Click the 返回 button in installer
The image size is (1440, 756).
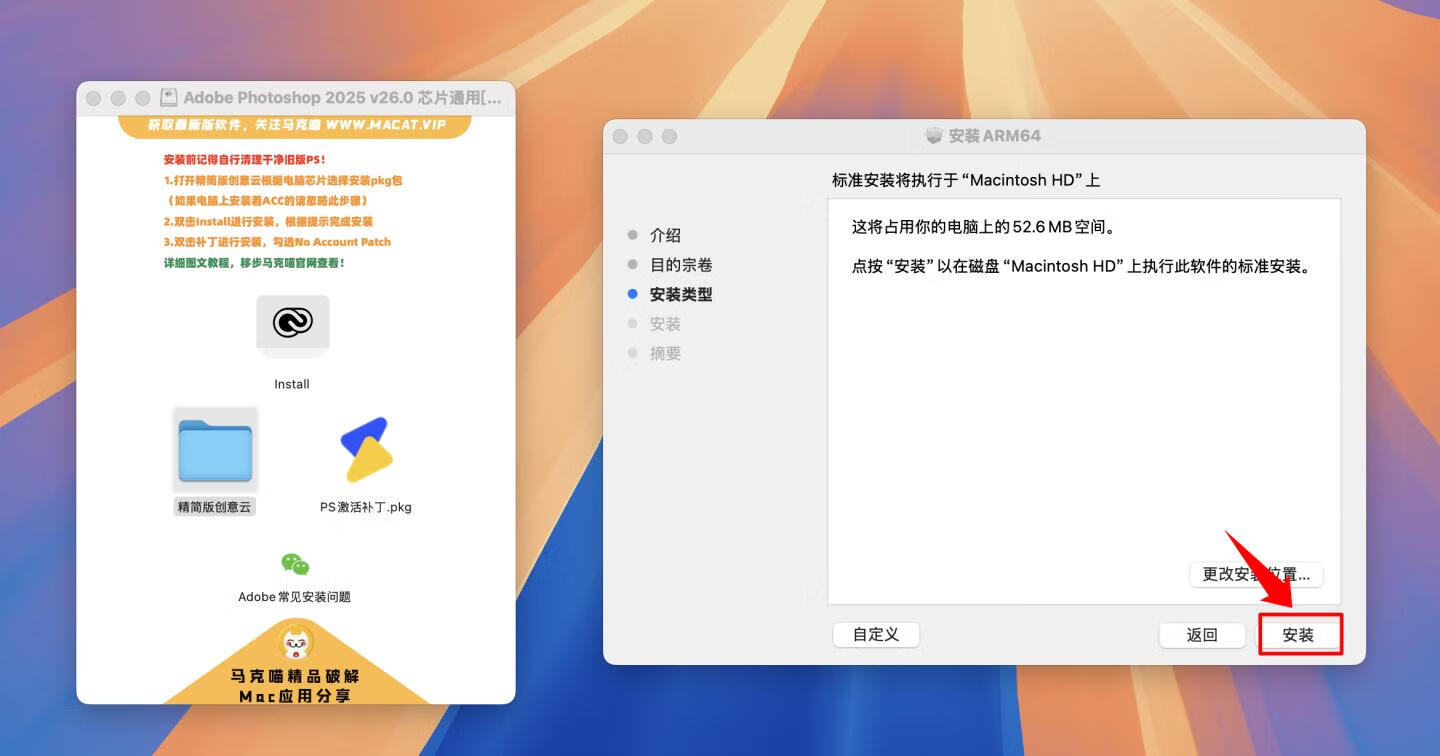tap(1202, 635)
